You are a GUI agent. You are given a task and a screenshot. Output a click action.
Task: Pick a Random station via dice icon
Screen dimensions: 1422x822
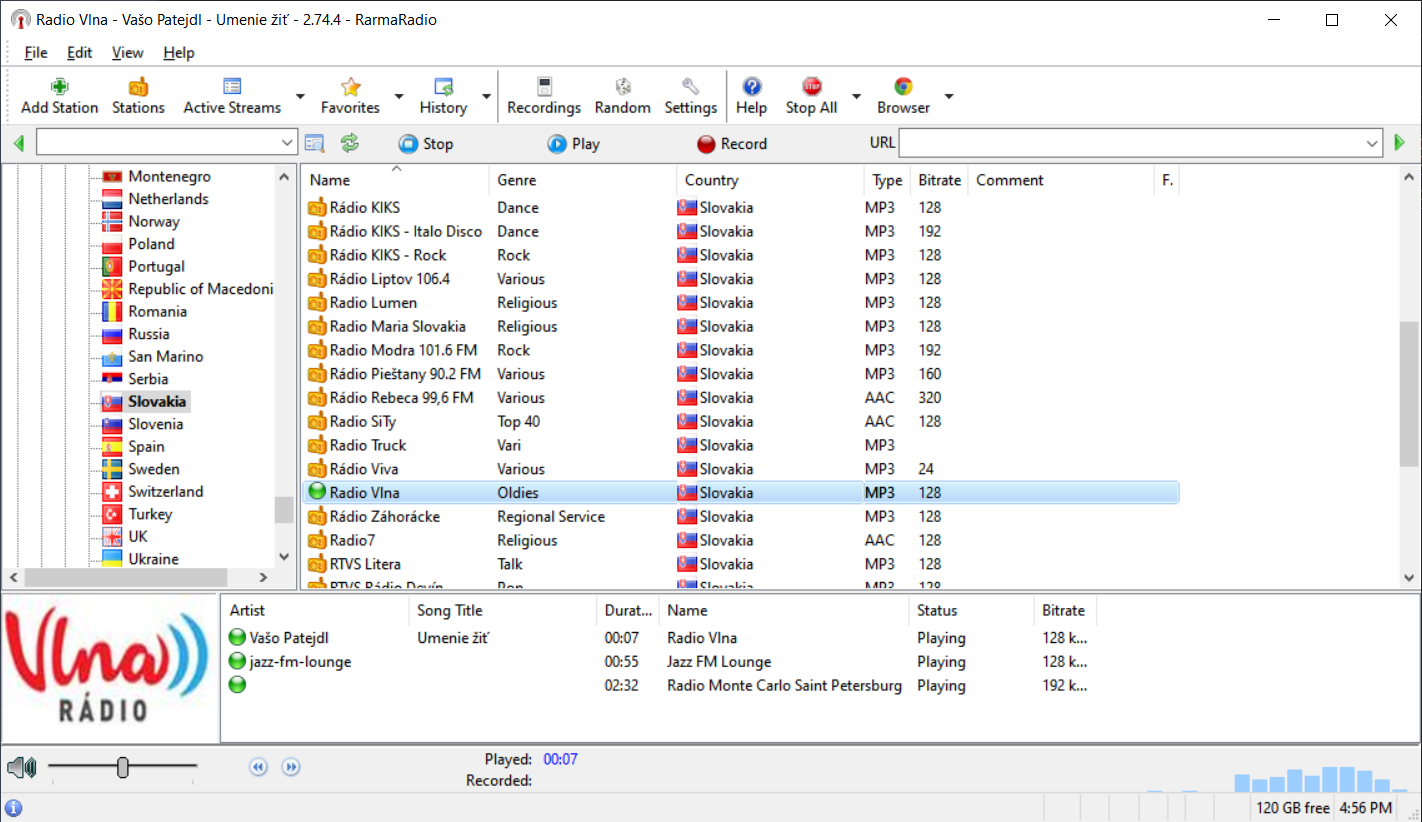[x=622, y=87]
